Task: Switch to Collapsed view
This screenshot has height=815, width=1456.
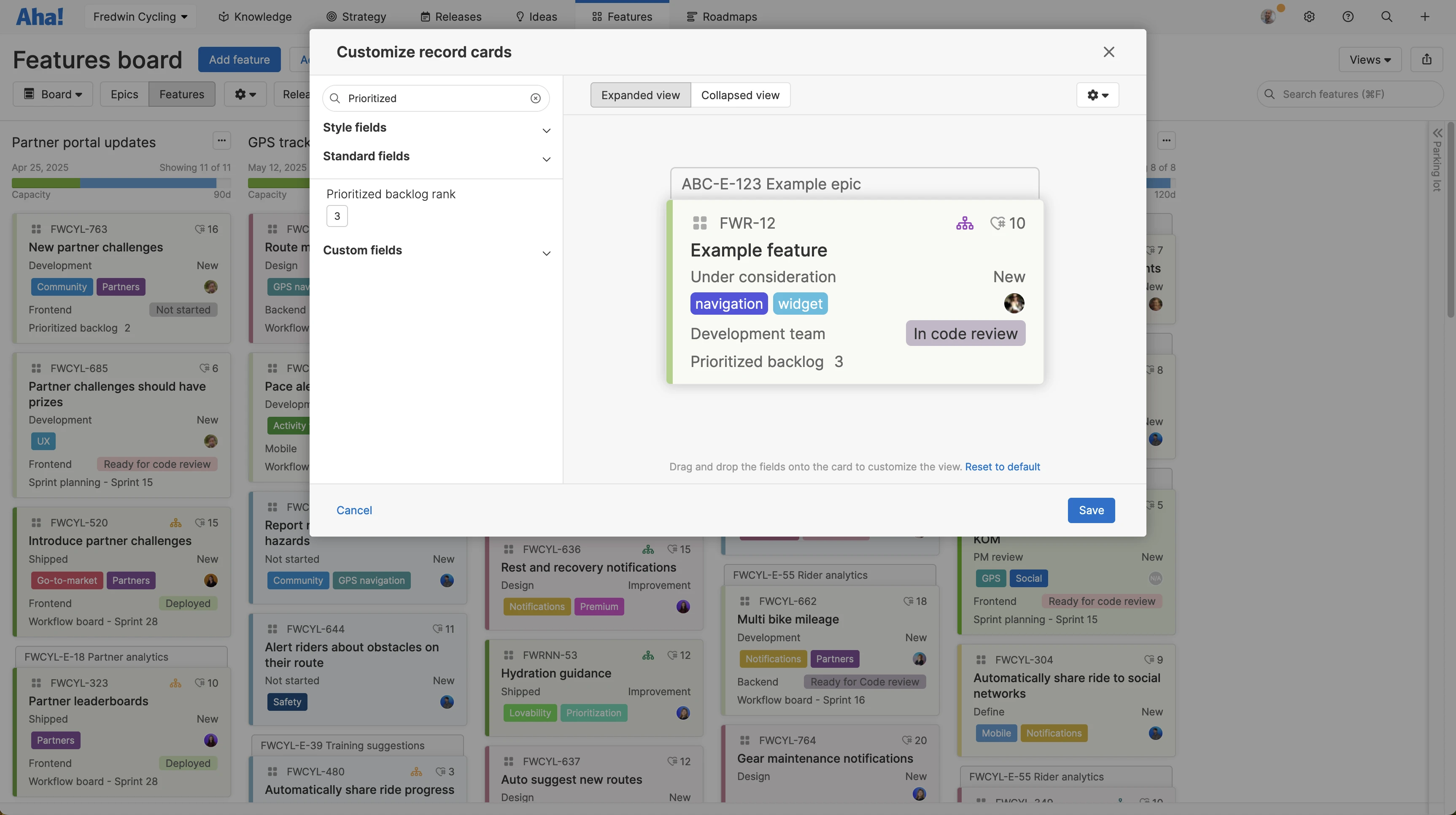Action: pyautogui.click(x=740, y=95)
